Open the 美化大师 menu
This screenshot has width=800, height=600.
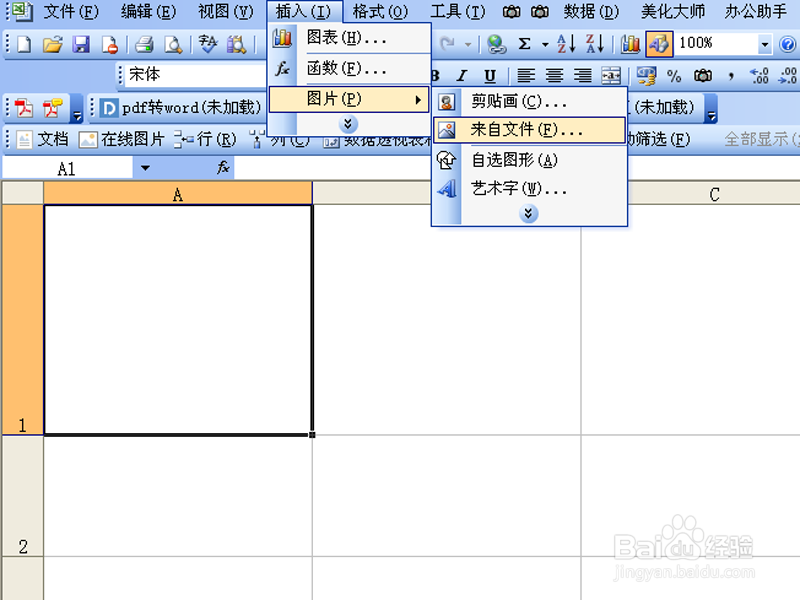(x=673, y=11)
